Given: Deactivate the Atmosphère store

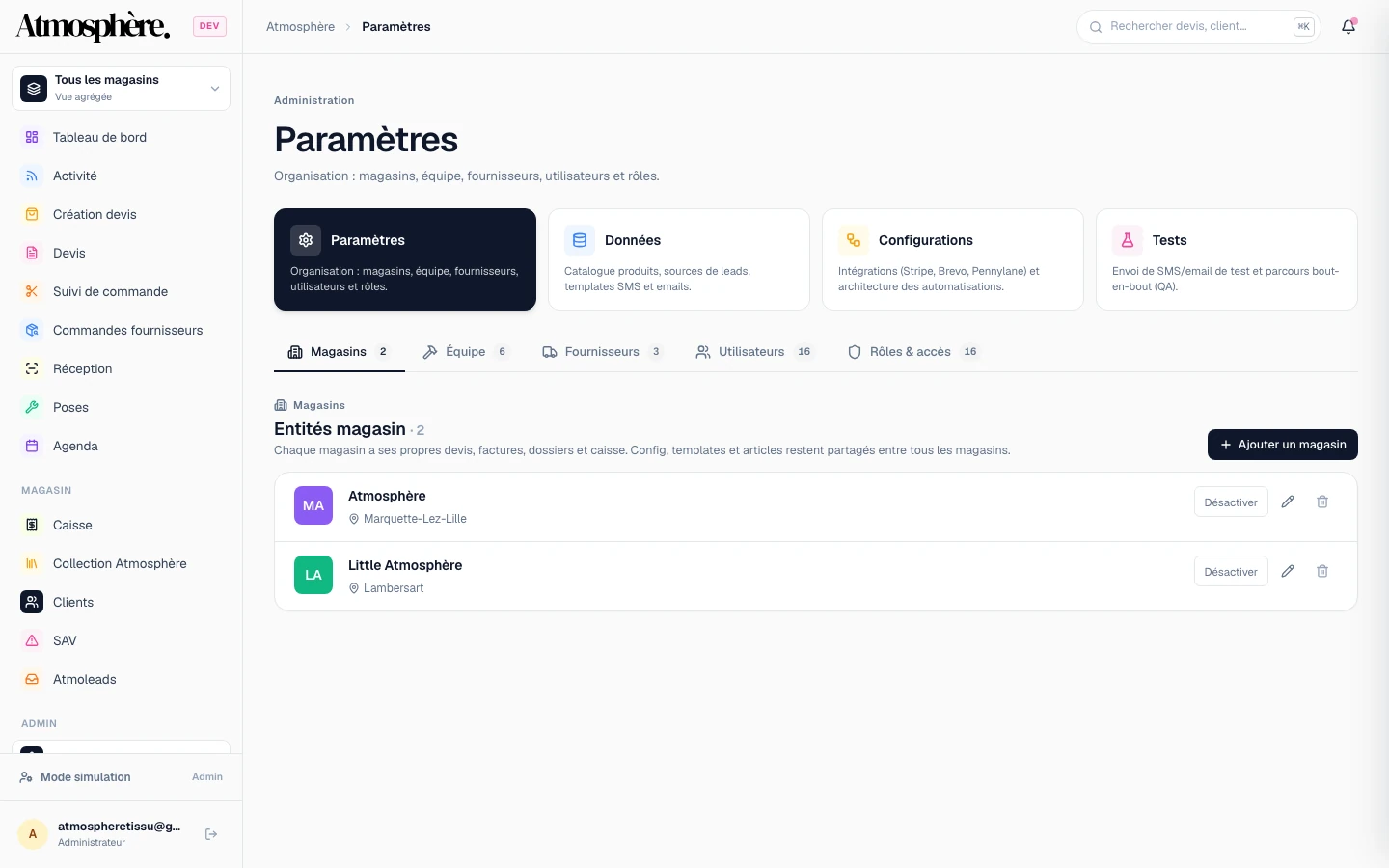Looking at the screenshot, I should click(1231, 502).
